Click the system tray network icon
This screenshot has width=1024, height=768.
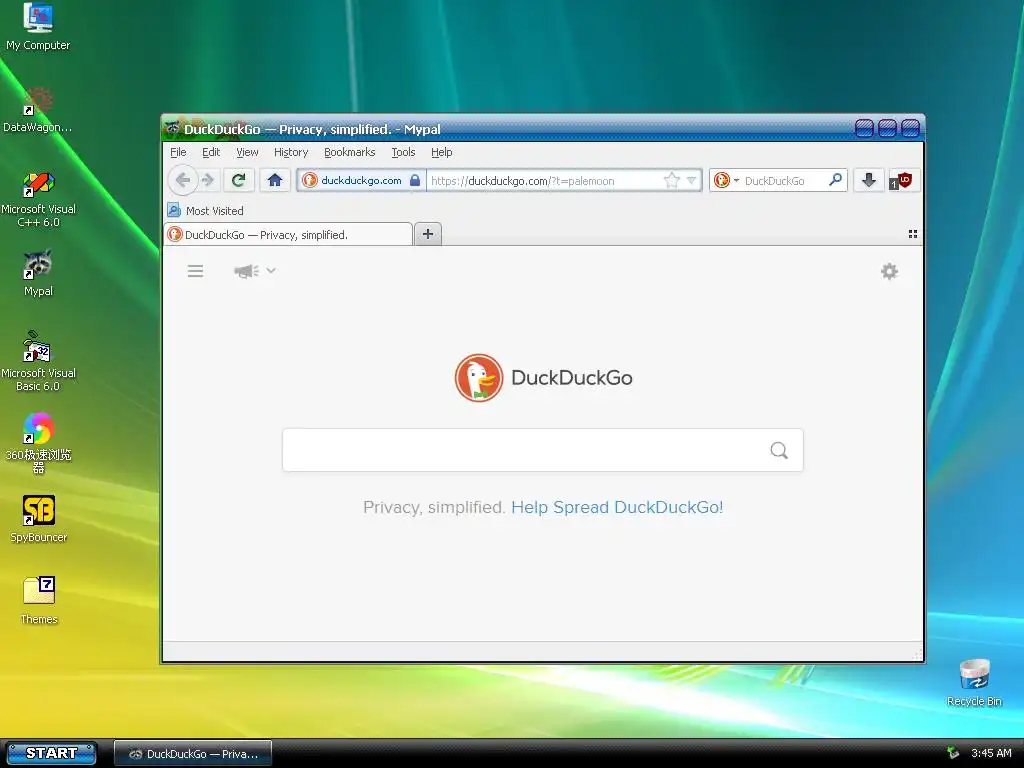coord(953,753)
